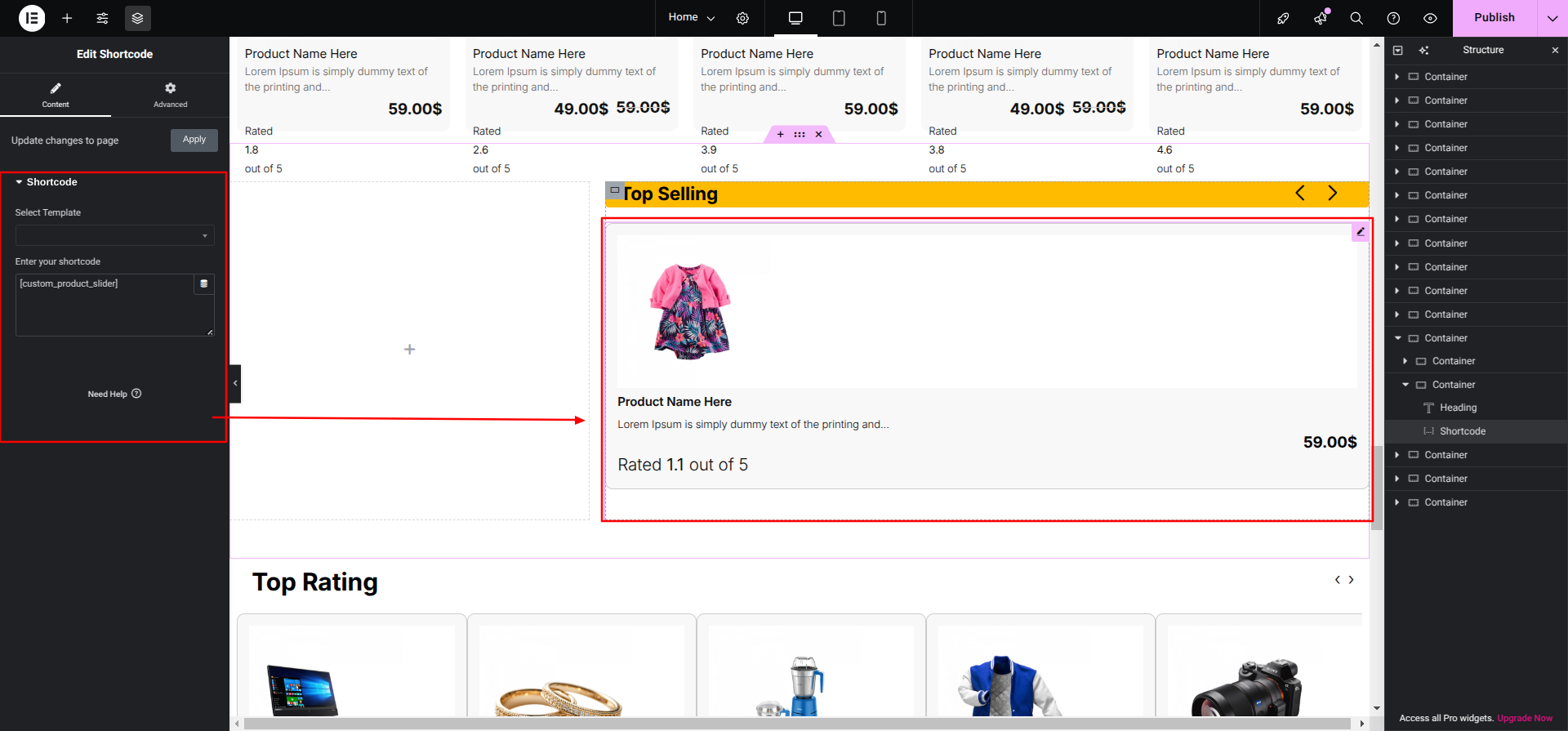
Task: Open page settings gear icon
Action: pyautogui.click(x=742, y=18)
